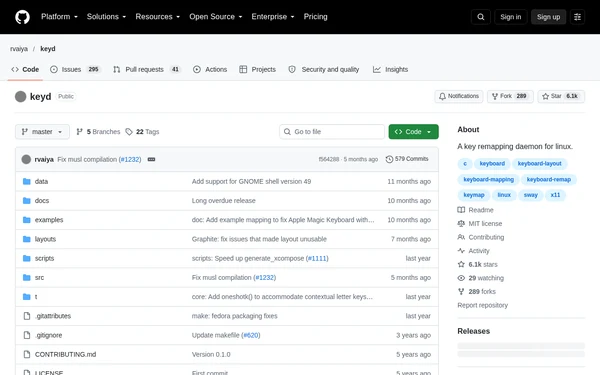The image size is (600, 375).
Task: Click the tag icon next to 22 Tags
Action: (x=129, y=132)
